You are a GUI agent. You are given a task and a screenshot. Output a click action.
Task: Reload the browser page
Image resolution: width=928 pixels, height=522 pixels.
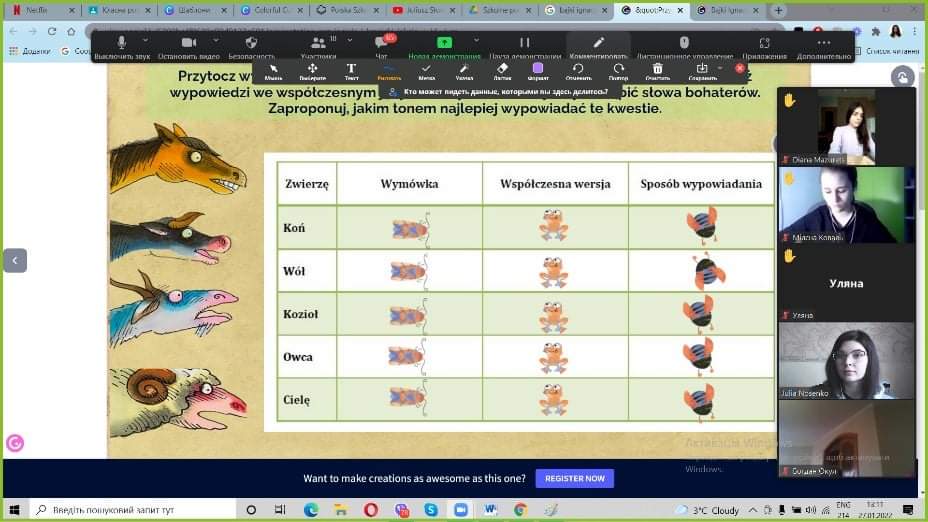pos(52,31)
